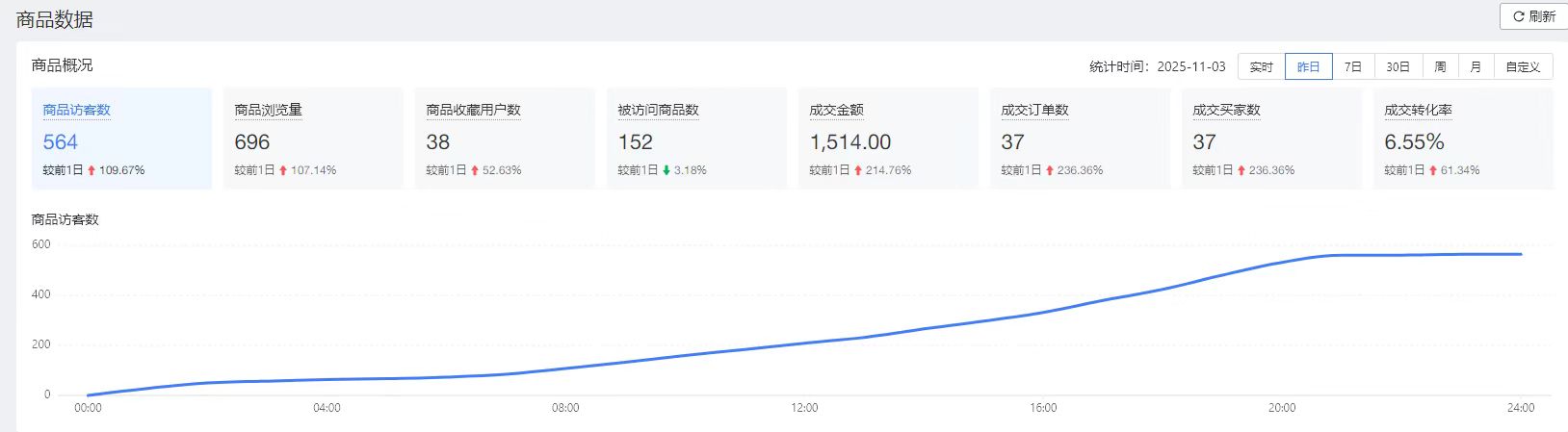Image resolution: width=1568 pixels, height=432 pixels.
Task: Click the 商品概况 section heading
Action: tap(62, 65)
